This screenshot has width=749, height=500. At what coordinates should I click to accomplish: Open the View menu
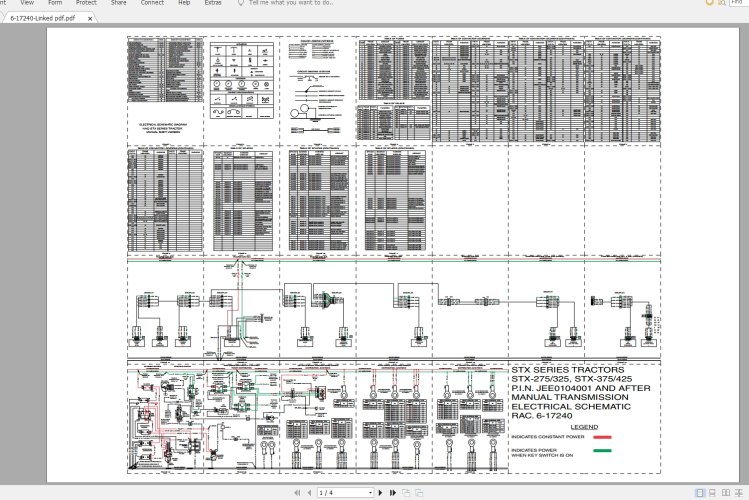tap(27, 3)
